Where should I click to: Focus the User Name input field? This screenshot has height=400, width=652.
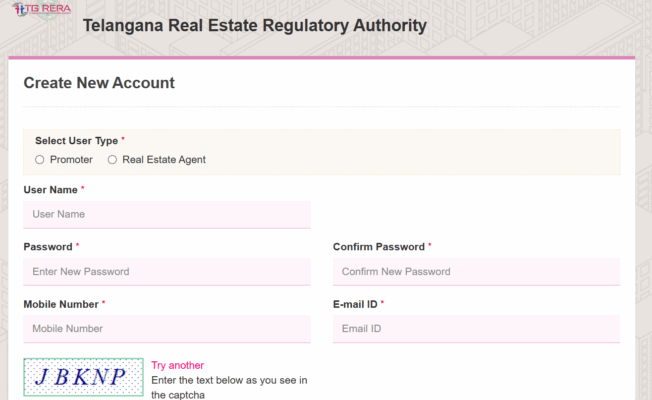167,214
